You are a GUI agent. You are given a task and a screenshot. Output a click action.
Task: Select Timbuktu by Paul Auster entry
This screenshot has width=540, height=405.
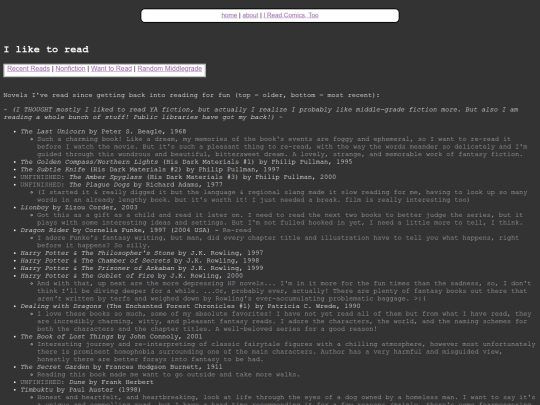click(x=81, y=390)
